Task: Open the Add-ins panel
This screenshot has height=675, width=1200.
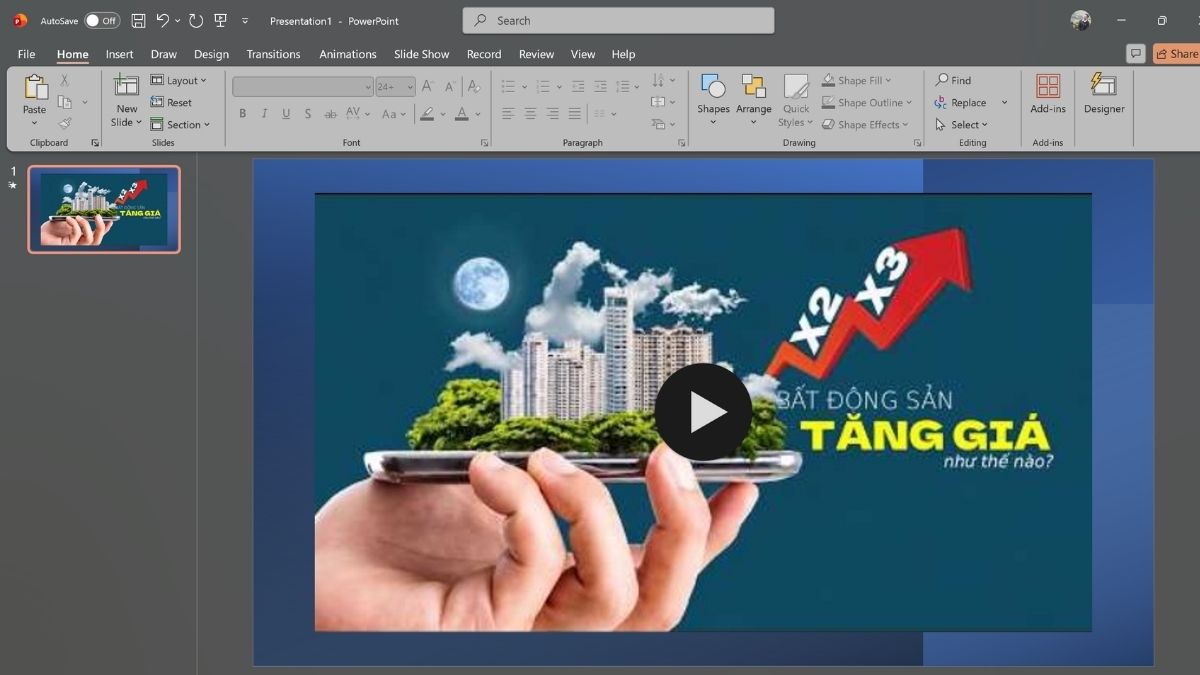Action: 1048,93
